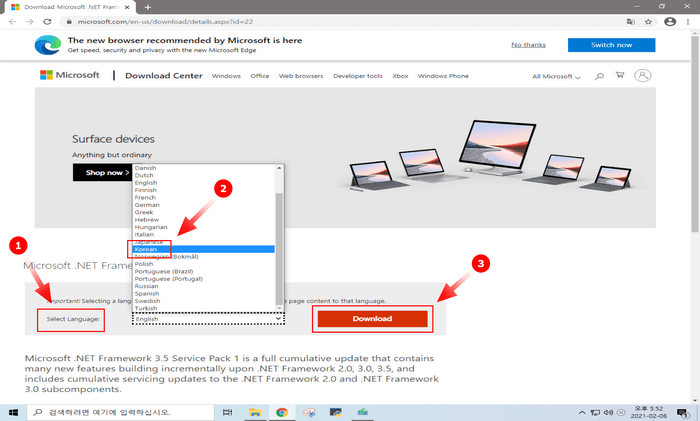Viewport: 700px width, 421px height.
Task: Open the Windows menu item
Action: click(x=226, y=76)
